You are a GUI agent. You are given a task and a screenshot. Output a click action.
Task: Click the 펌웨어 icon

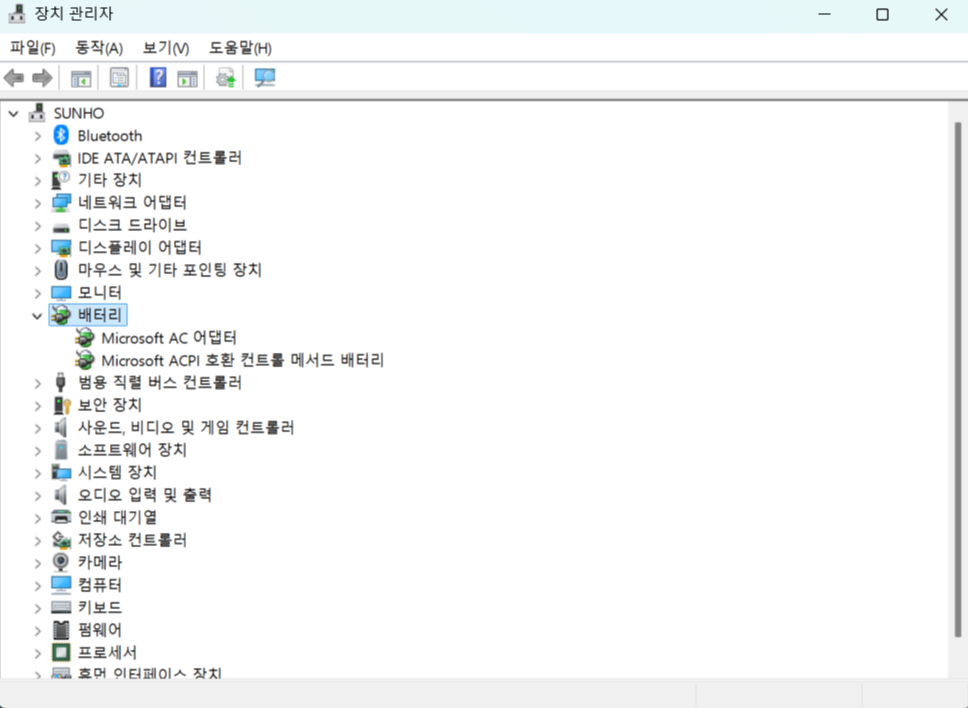point(60,630)
